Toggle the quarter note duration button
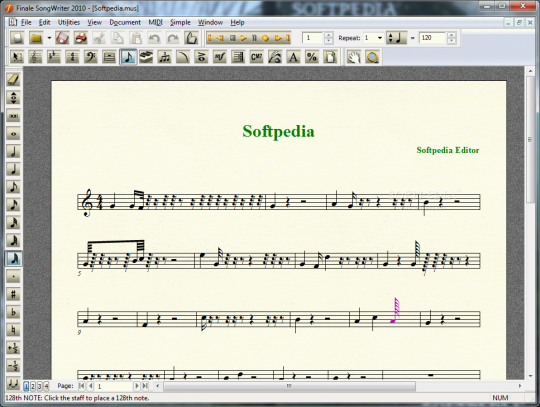The width and height of the screenshot is (540, 407). tap(13, 169)
